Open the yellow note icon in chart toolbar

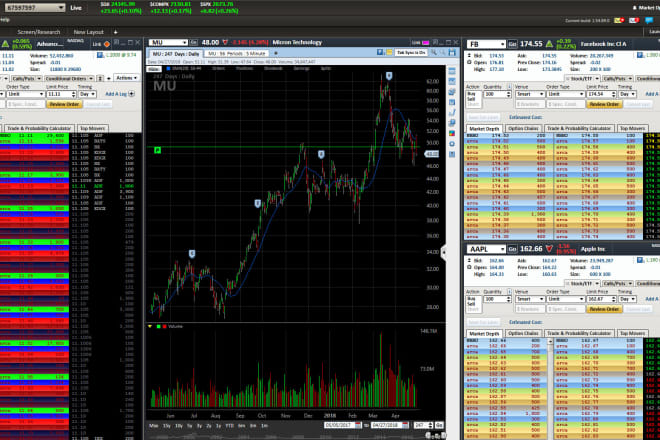(x=389, y=53)
